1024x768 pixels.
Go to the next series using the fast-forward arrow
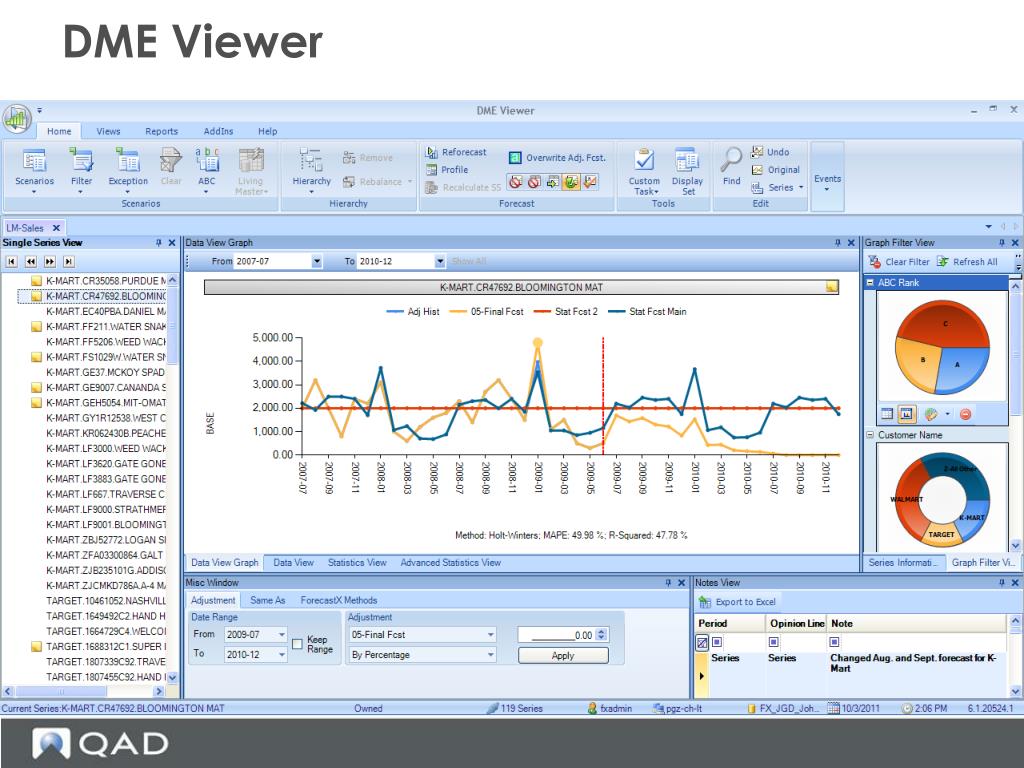50,262
